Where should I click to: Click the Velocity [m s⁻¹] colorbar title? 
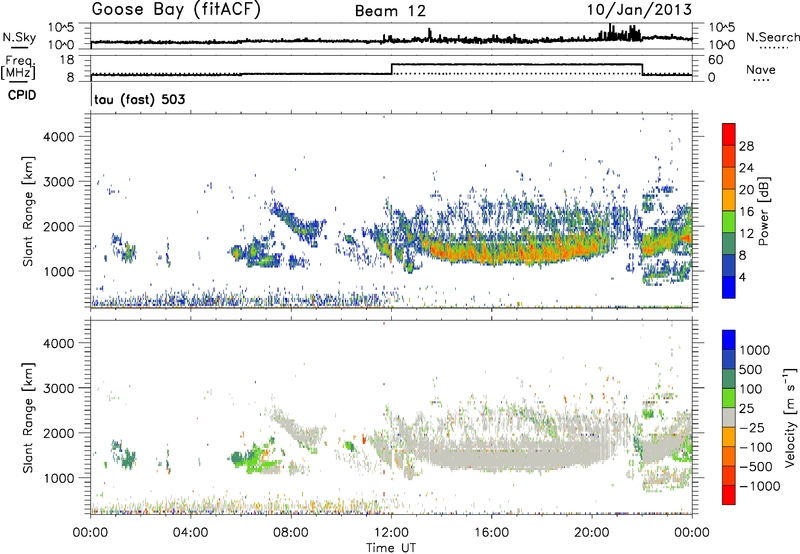(x=790, y=417)
